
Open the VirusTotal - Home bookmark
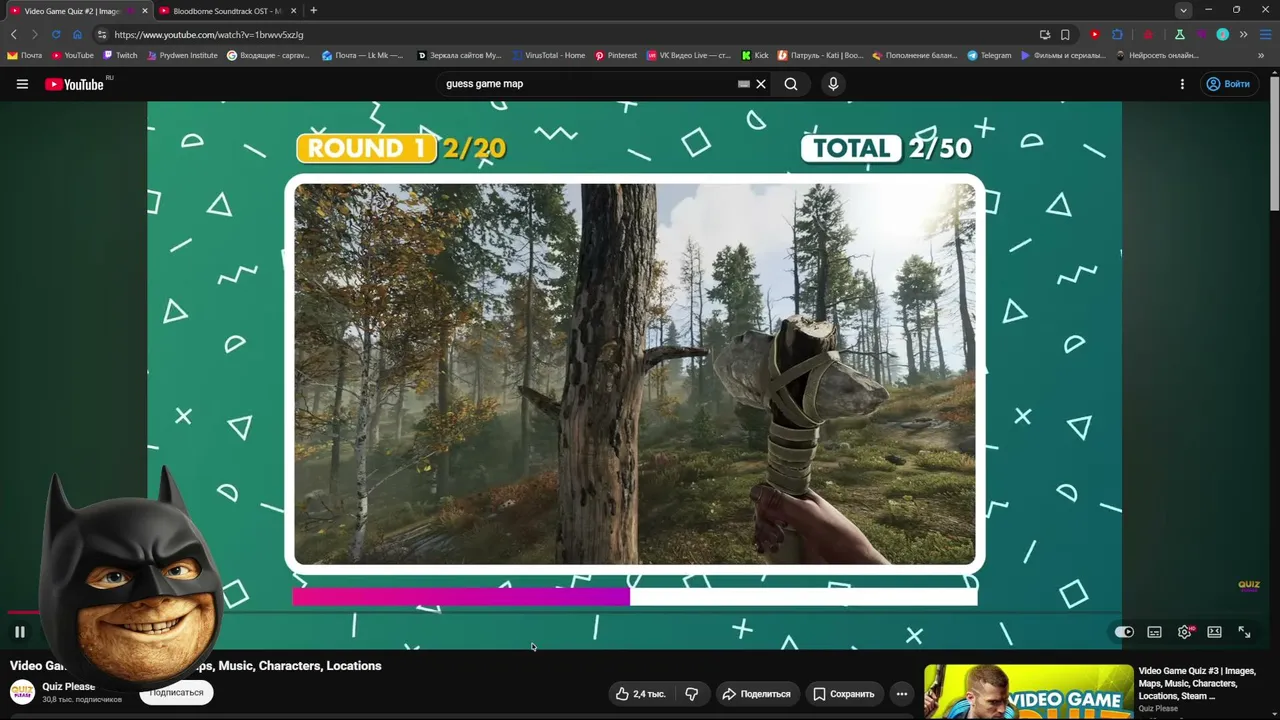point(548,56)
